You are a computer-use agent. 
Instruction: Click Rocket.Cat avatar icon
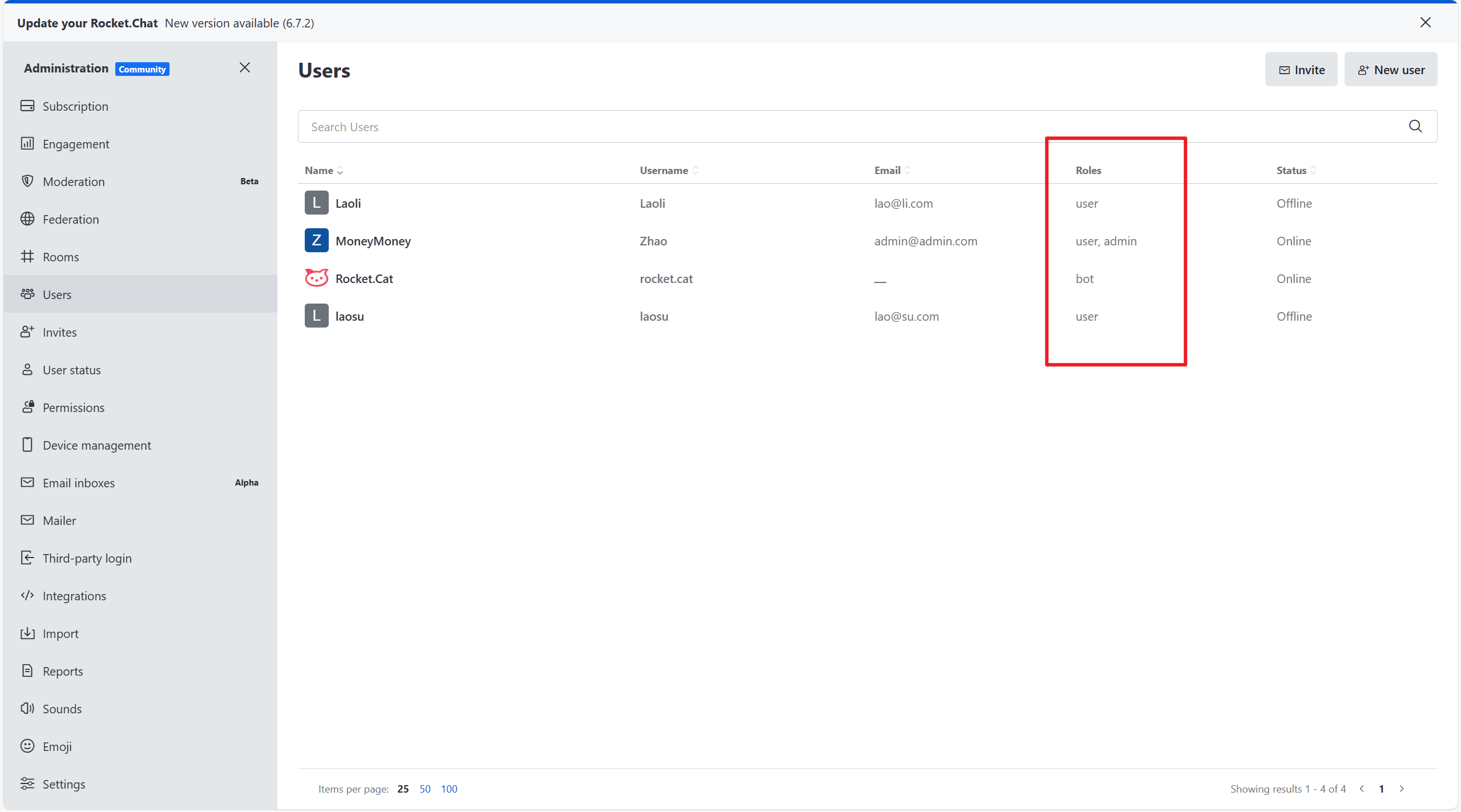click(x=316, y=278)
